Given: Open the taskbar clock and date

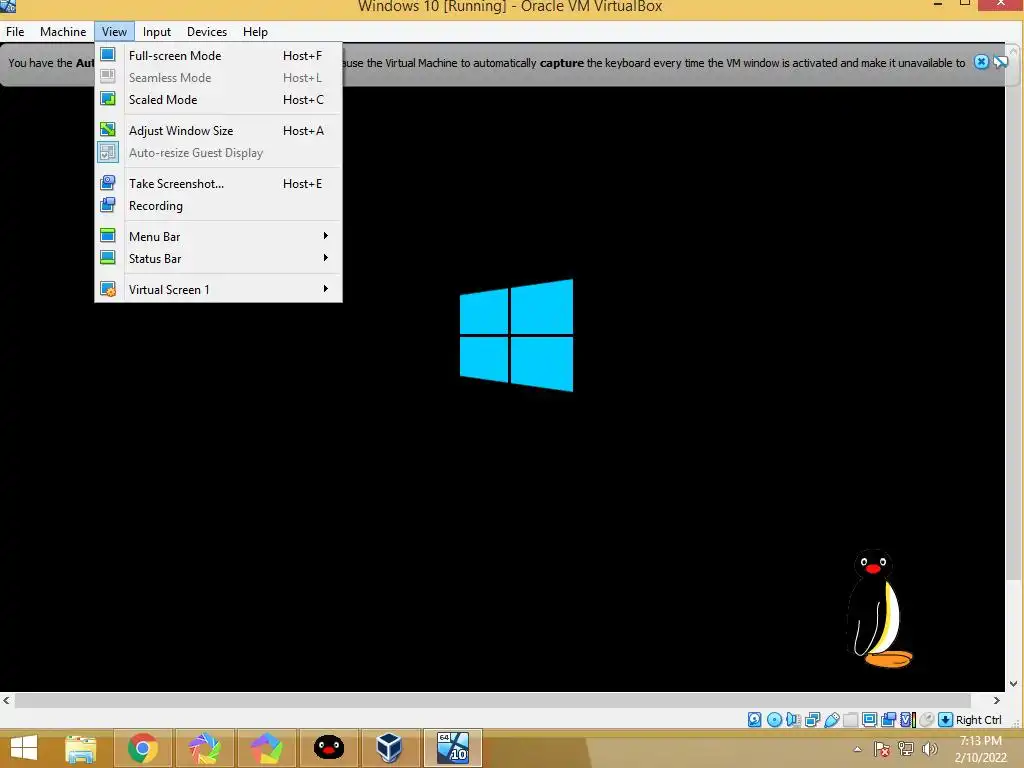Looking at the screenshot, I should click(980, 749).
